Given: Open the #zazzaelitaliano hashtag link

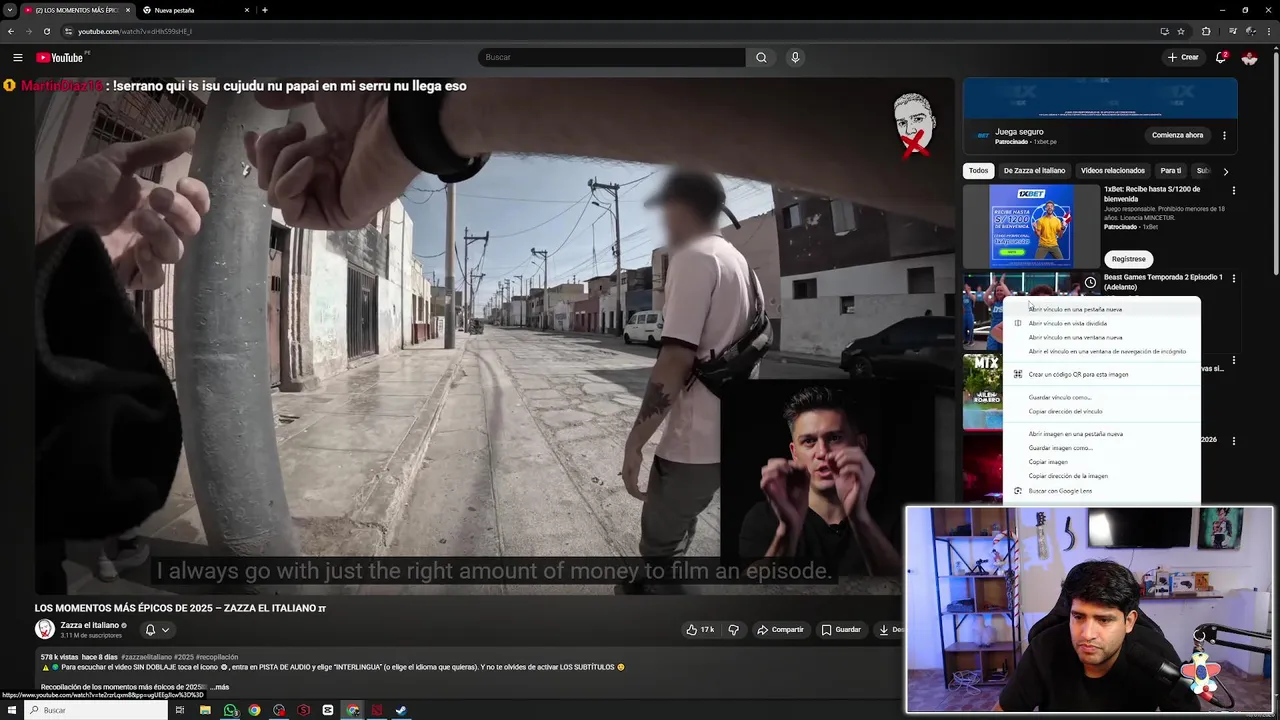Looking at the screenshot, I should [146, 657].
